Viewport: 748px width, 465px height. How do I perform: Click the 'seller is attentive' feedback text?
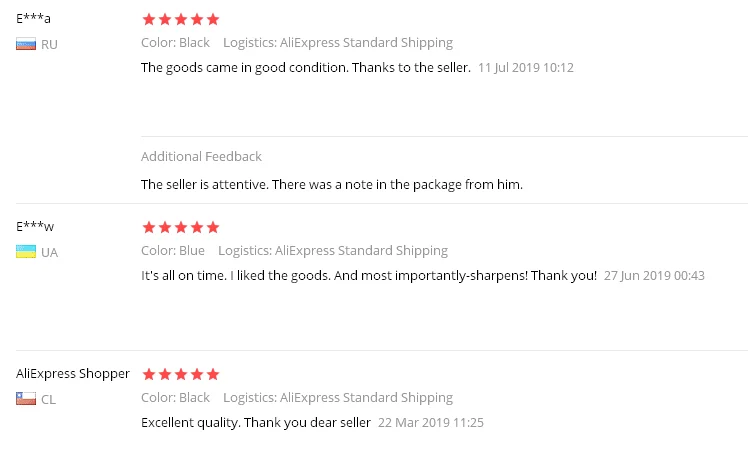point(332,184)
